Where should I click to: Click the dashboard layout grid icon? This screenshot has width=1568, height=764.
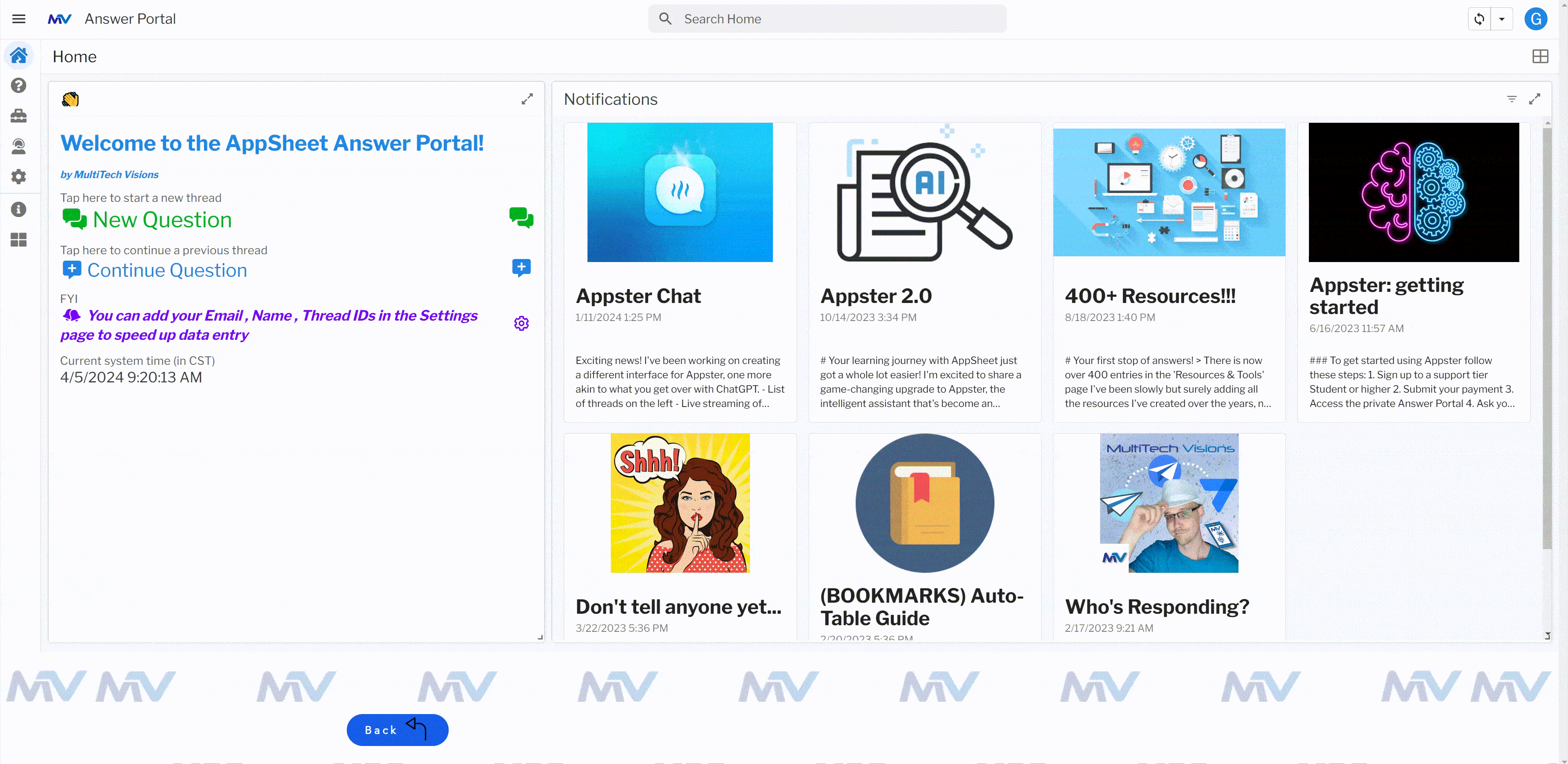1540,57
